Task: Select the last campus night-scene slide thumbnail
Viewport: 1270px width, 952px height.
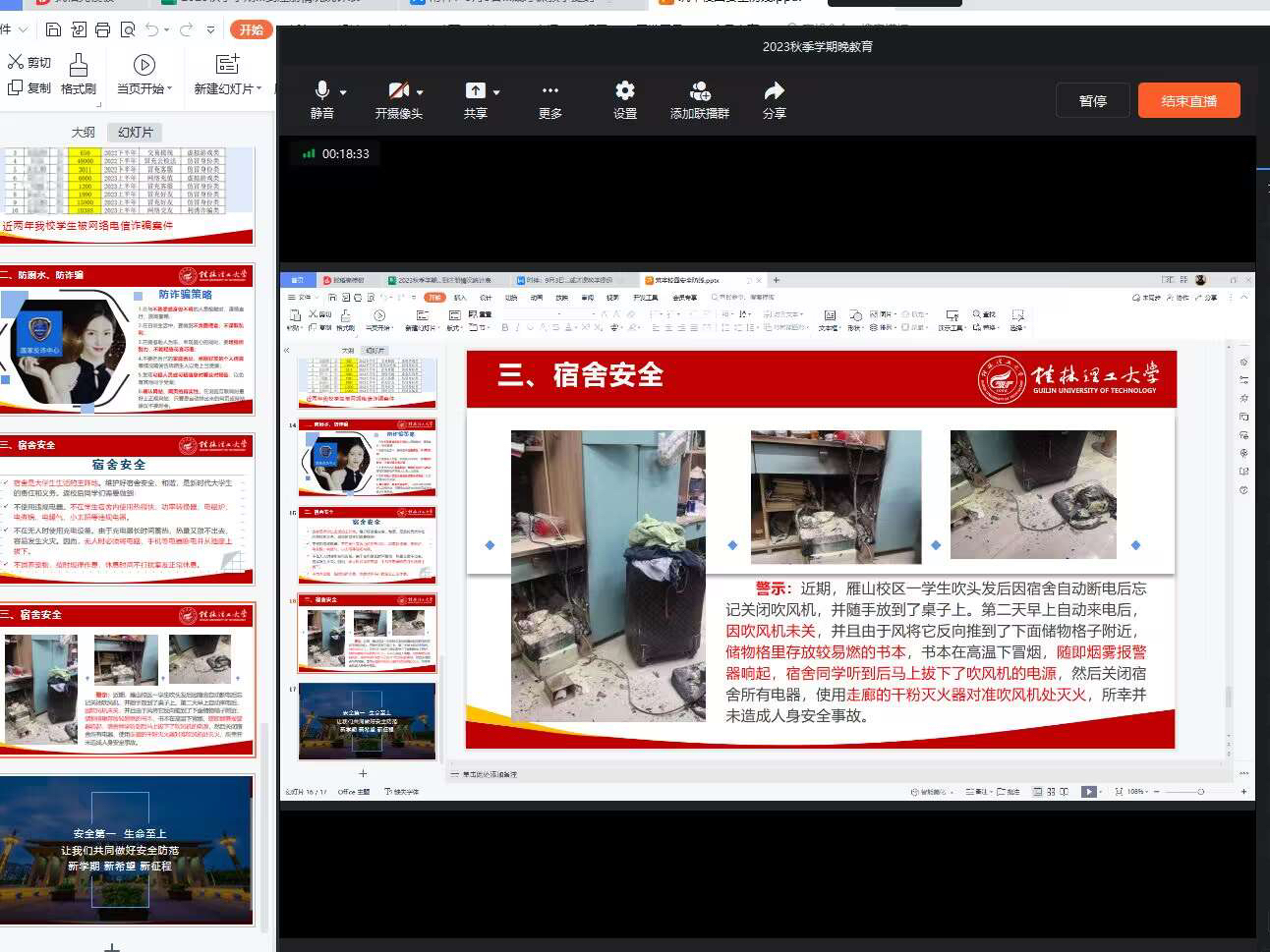Action: coord(128,850)
